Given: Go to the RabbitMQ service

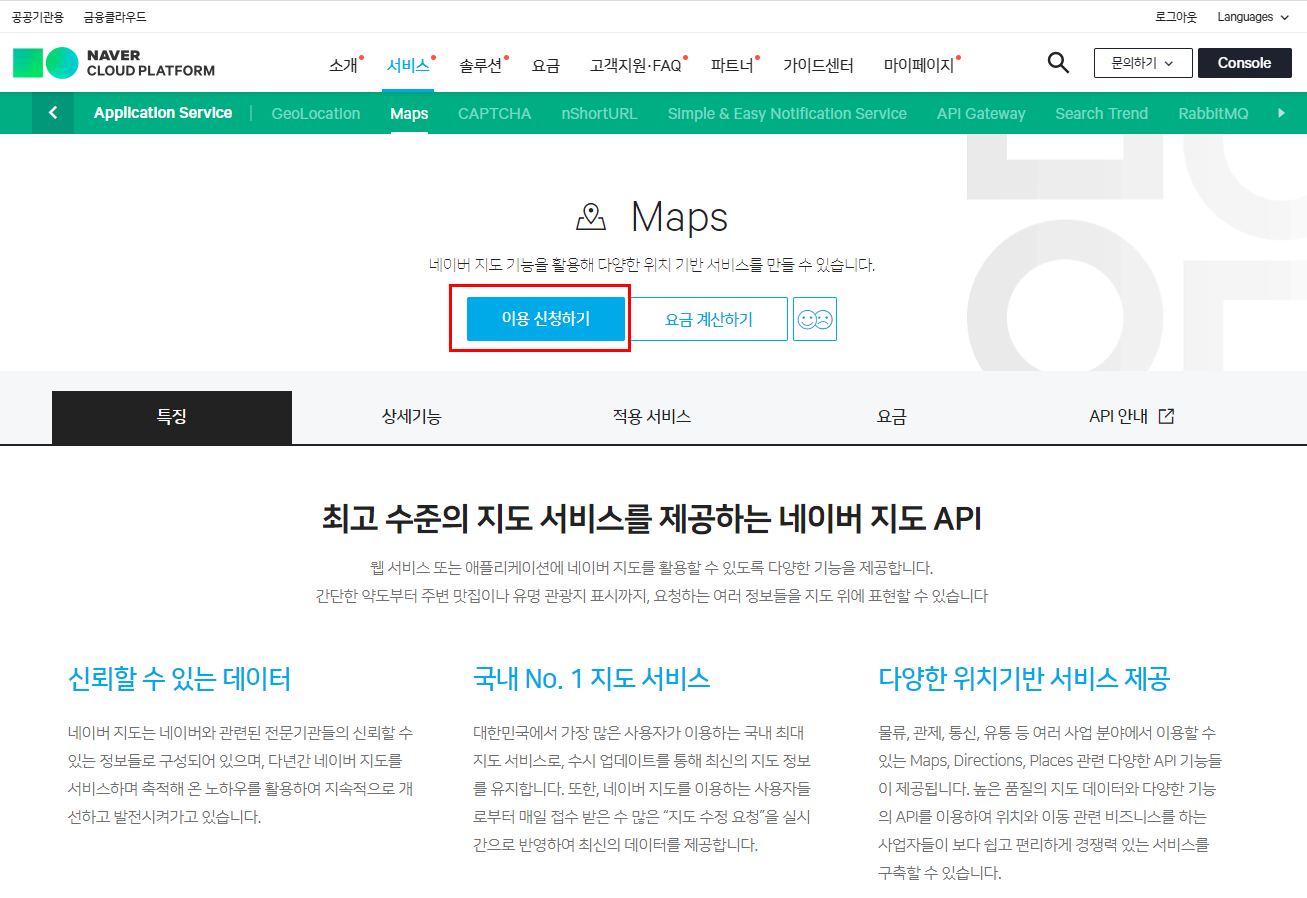Looking at the screenshot, I should point(1213,113).
